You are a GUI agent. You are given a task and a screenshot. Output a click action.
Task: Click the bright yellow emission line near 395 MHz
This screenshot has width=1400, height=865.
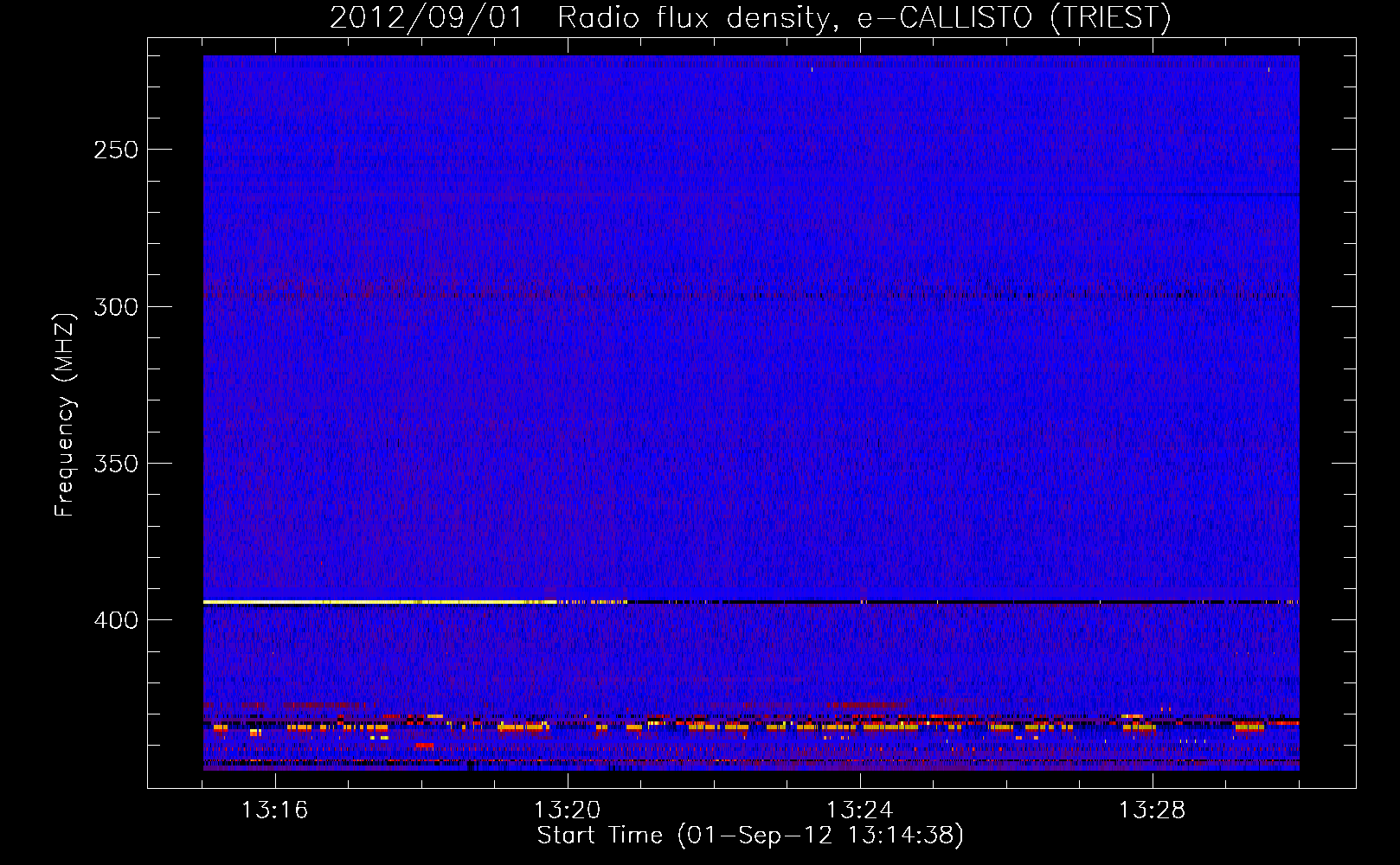click(x=381, y=601)
